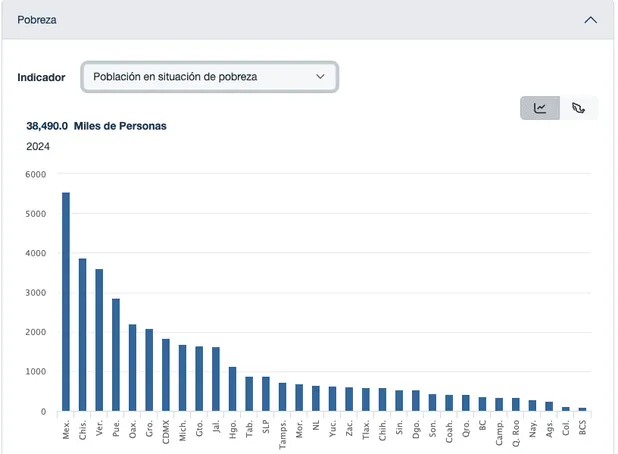Click the 2024 year label
Image resolution: width=618 pixels, height=454 pixels.
[x=38, y=147]
